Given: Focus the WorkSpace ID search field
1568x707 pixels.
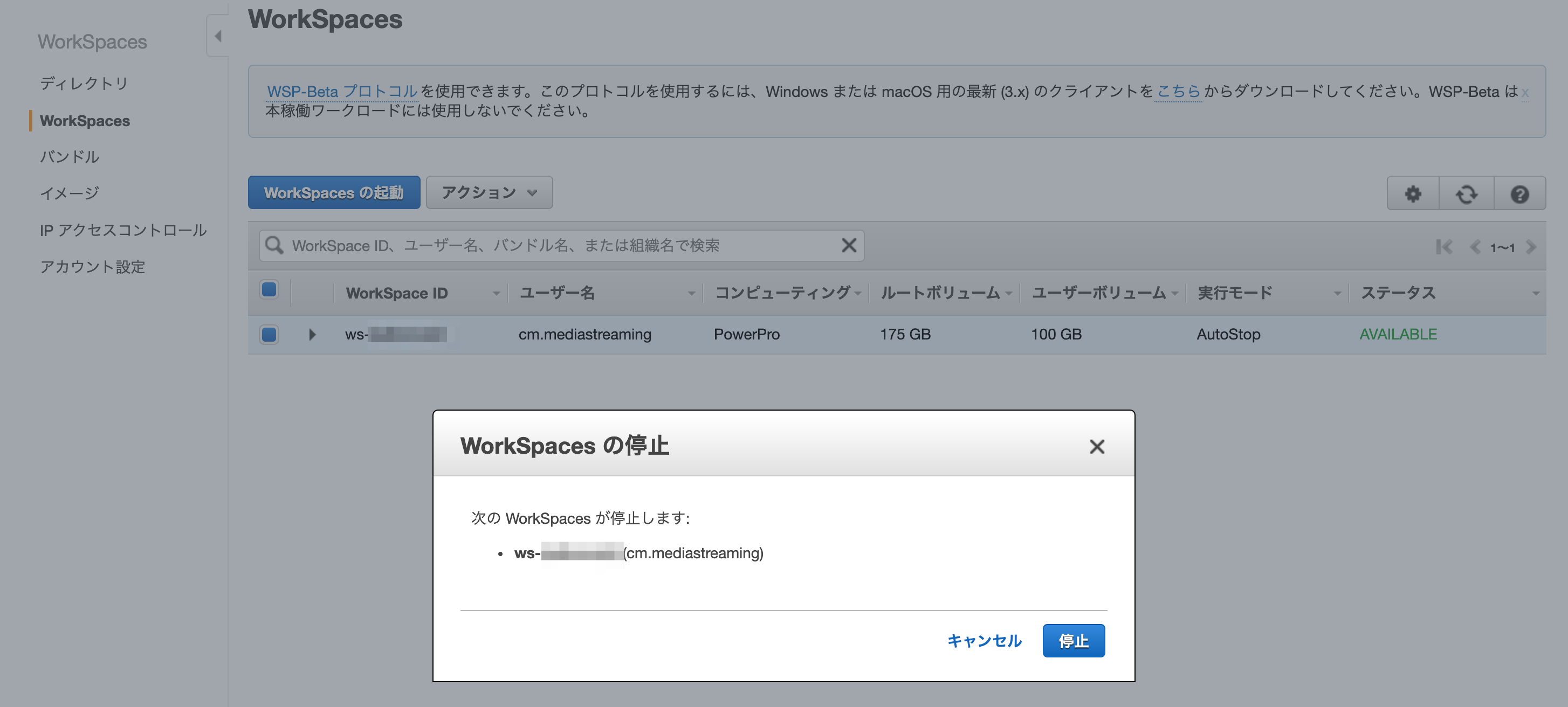Looking at the screenshot, I should (561, 245).
